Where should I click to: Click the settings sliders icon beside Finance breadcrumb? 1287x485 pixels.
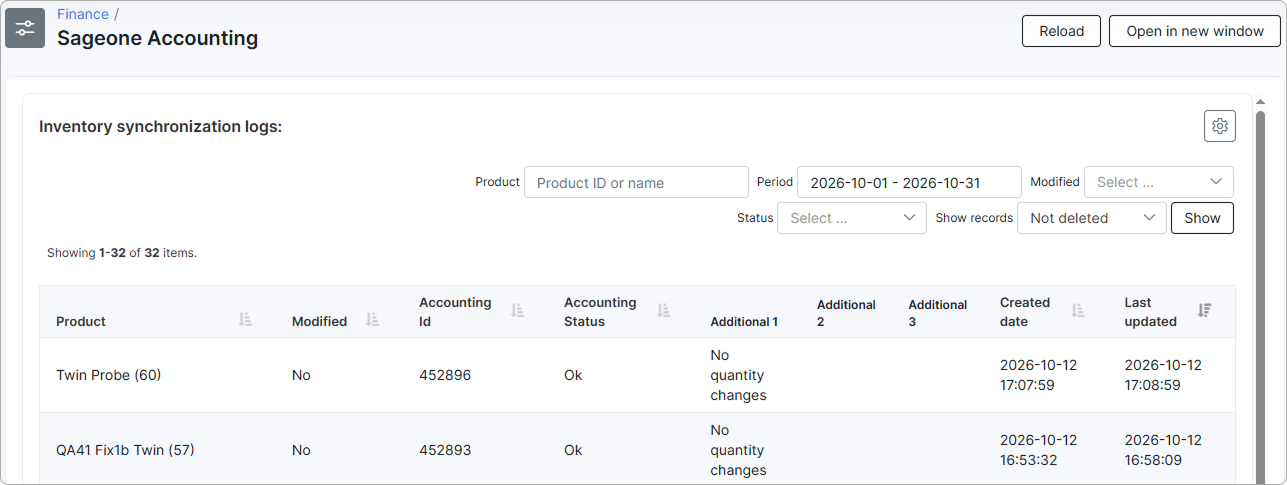point(25,28)
